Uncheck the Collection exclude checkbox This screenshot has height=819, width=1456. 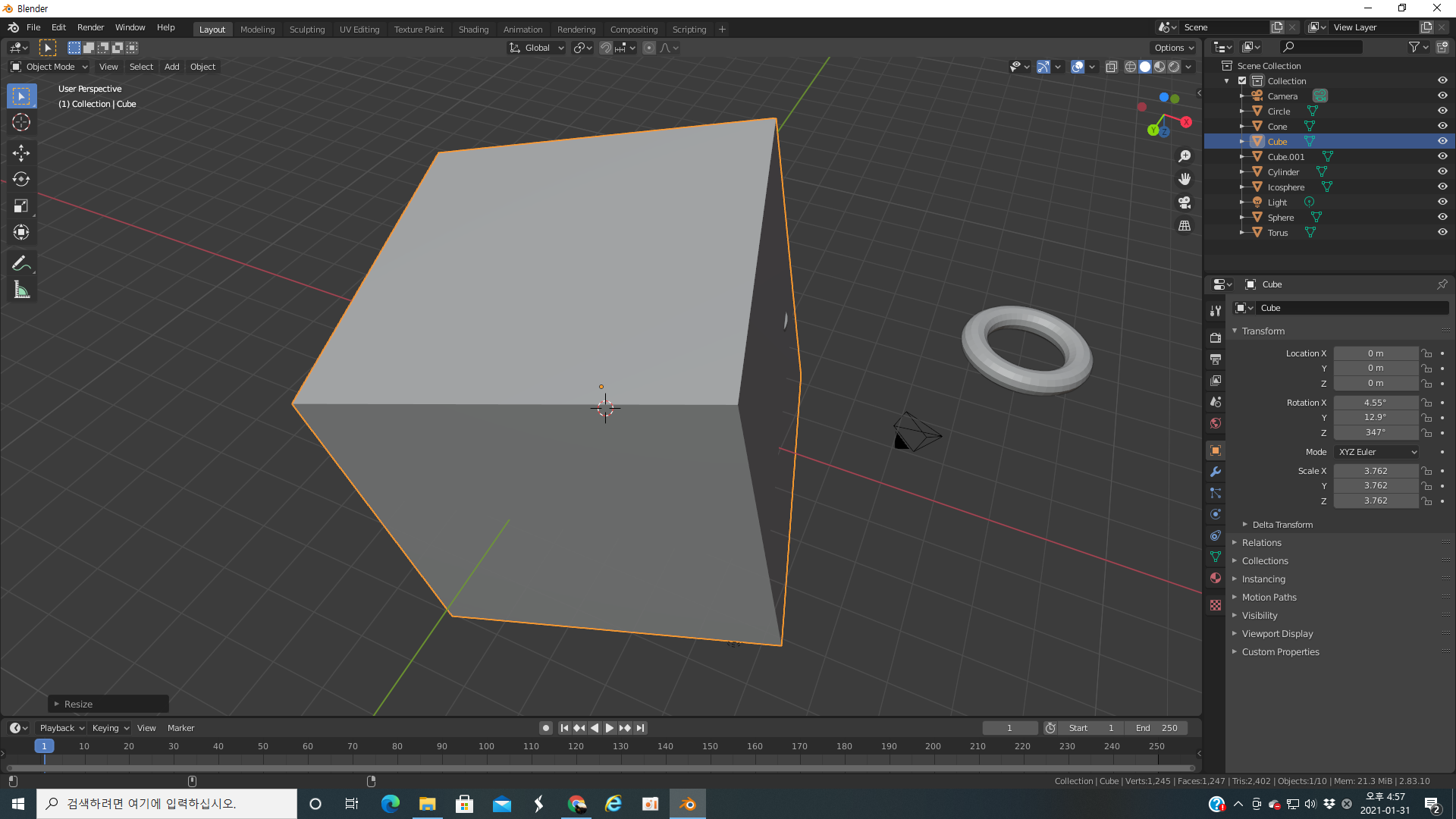coord(1242,81)
